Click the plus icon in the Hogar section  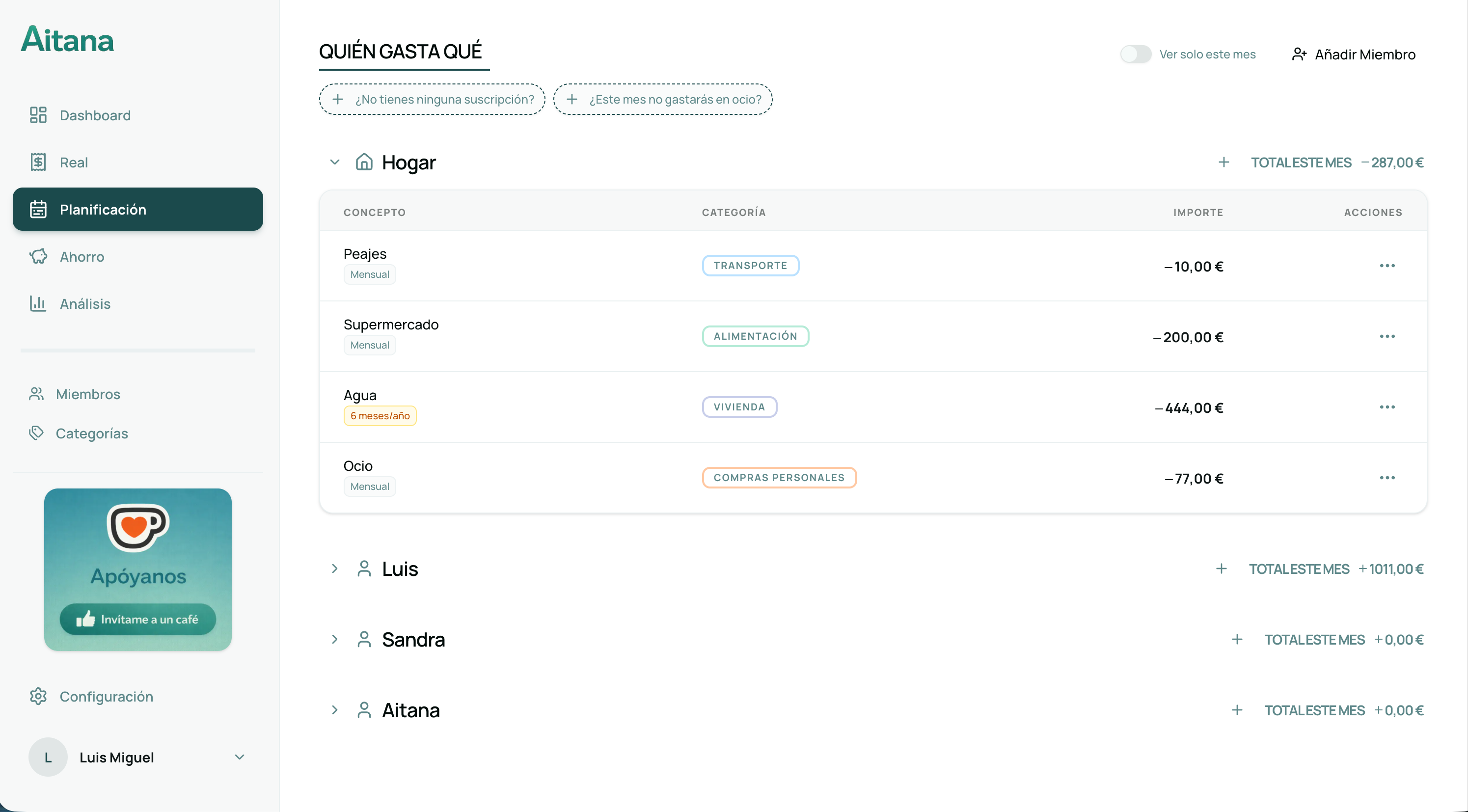coord(1223,162)
